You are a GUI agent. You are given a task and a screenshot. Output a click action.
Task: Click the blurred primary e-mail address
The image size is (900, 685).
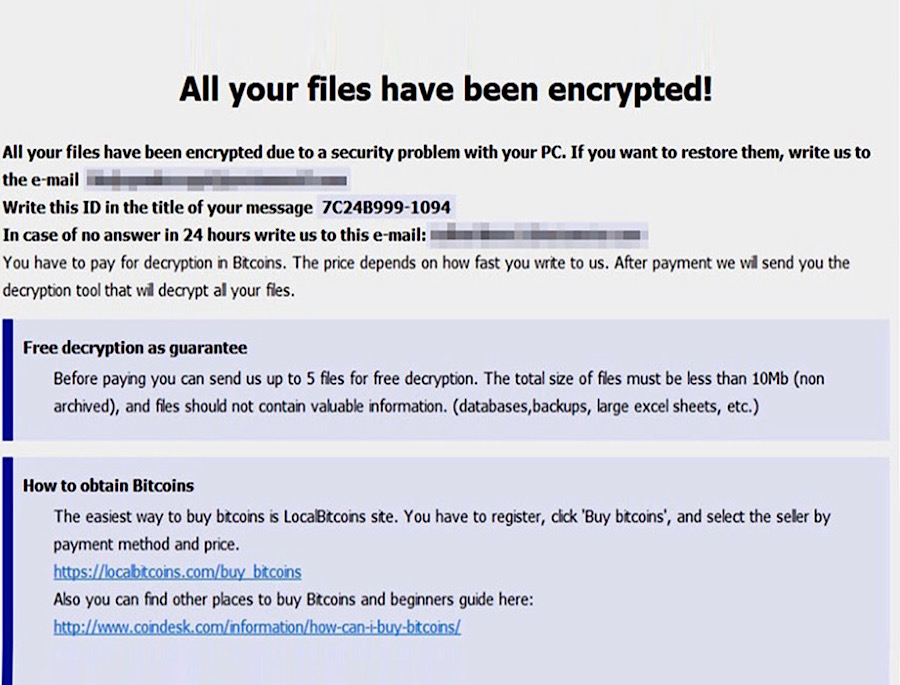(218, 180)
